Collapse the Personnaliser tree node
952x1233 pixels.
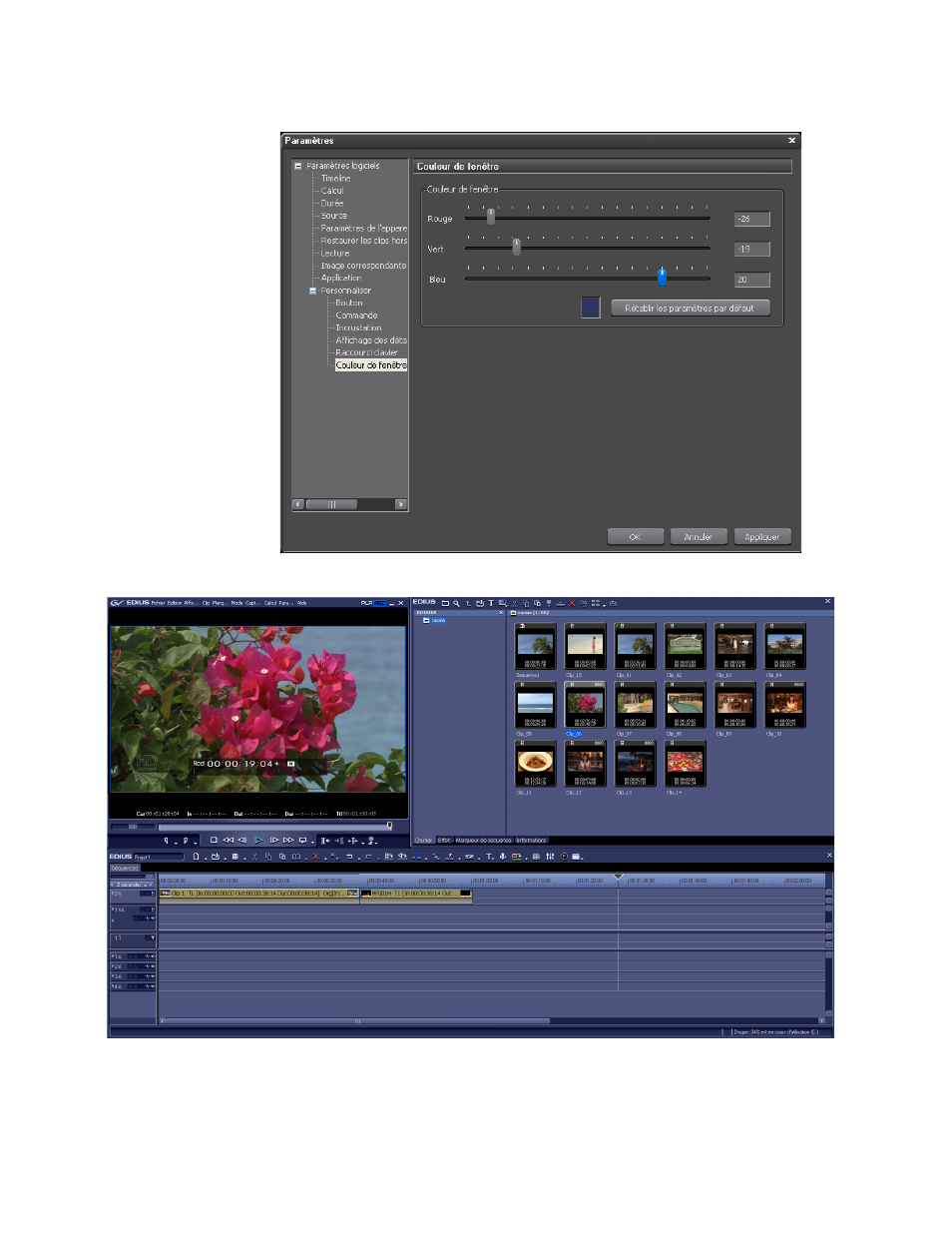[312, 291]
